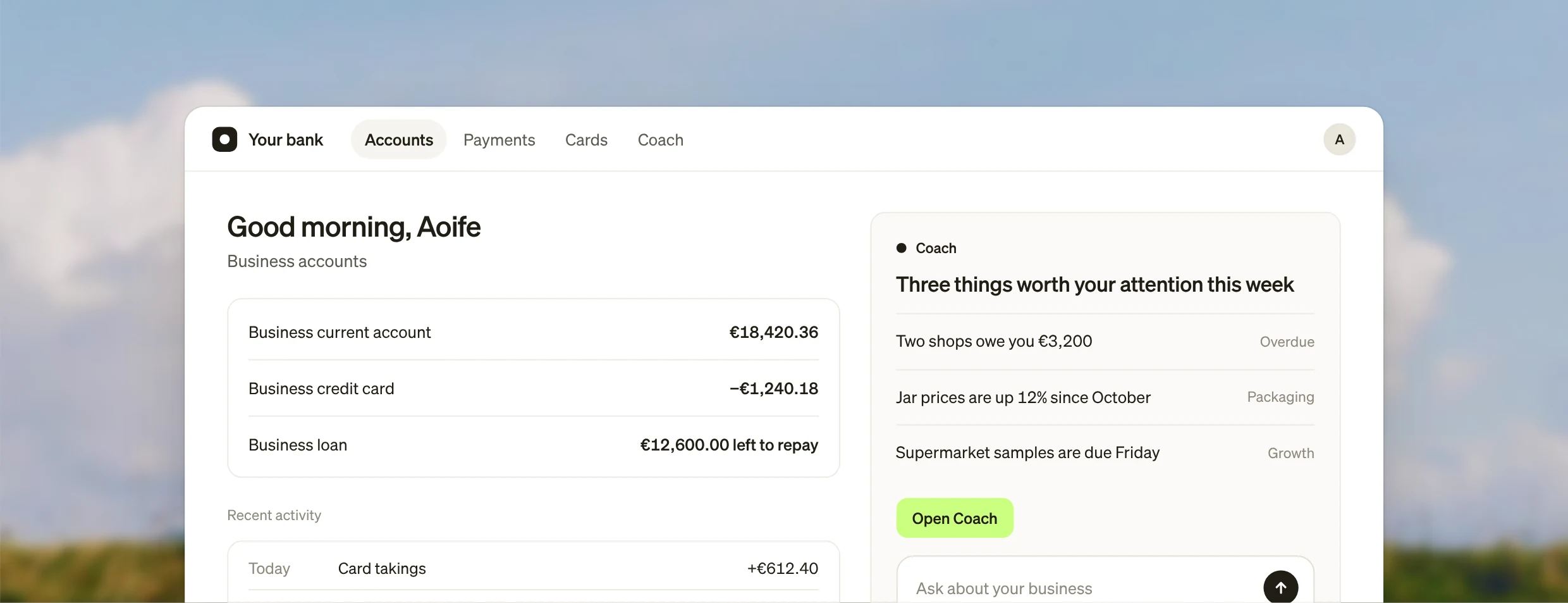
Task: Click the Good morning, Aoife heading
Action: click(353, 227)
